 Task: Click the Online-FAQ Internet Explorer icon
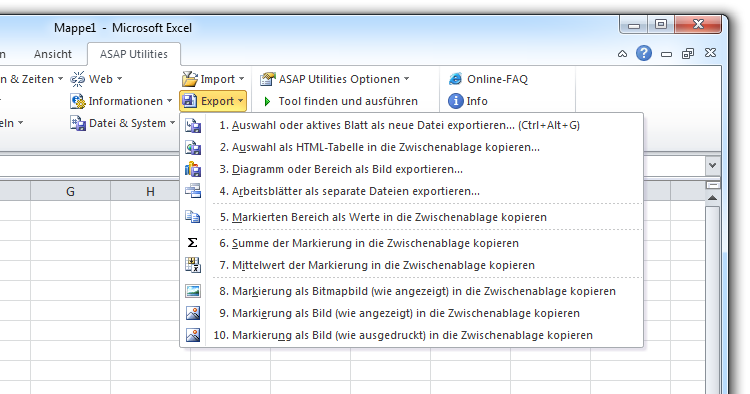click(455, 79)
